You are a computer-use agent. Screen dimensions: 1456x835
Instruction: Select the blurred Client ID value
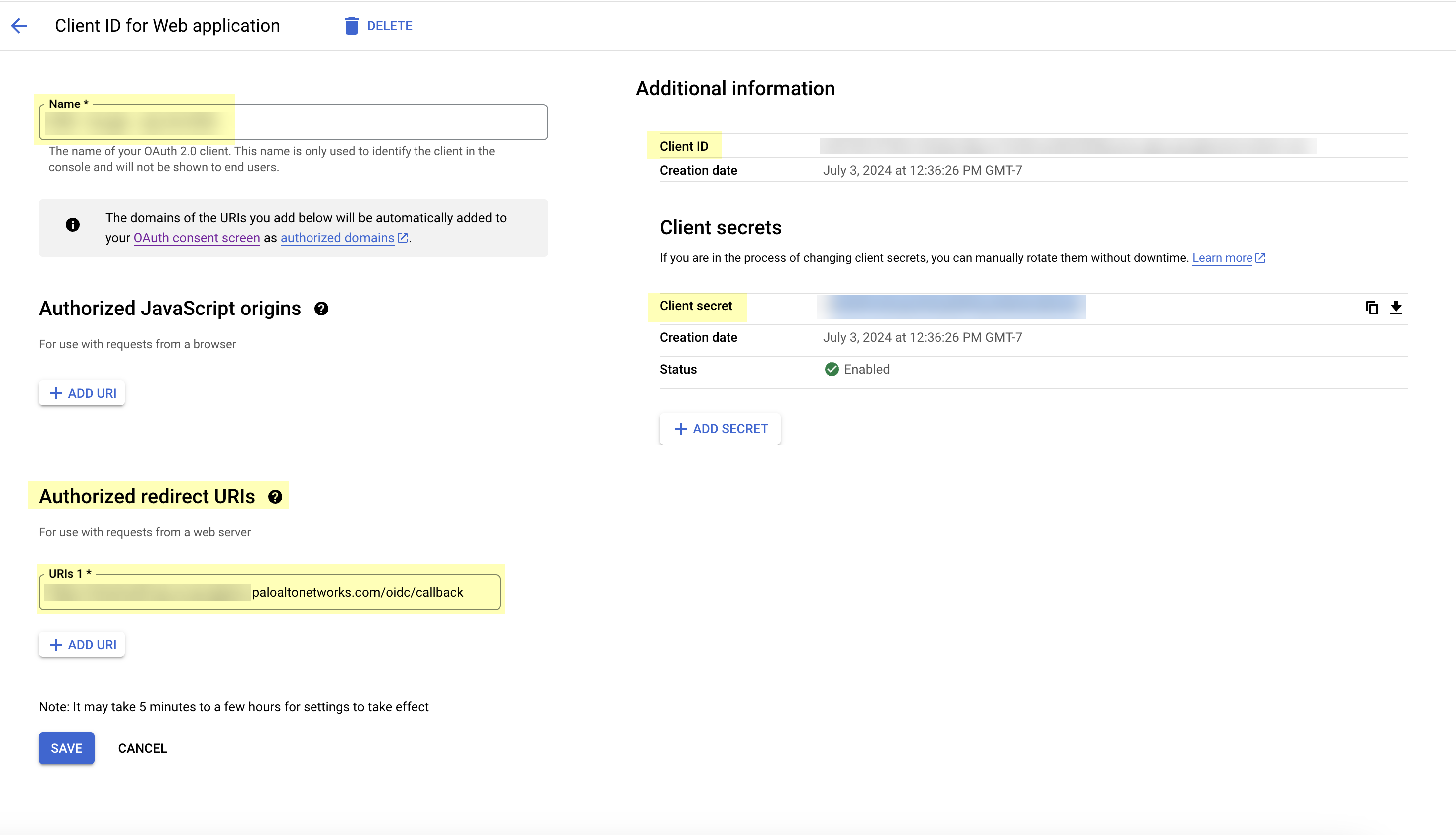(x=1068, y=146)
